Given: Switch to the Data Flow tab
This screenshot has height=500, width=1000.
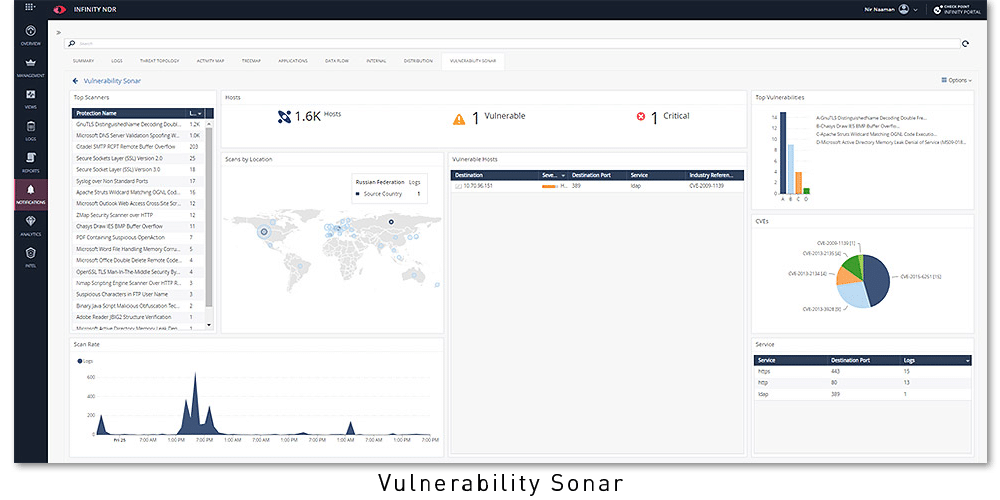Looking at the screenshot, I should click(x=337, y=61).
